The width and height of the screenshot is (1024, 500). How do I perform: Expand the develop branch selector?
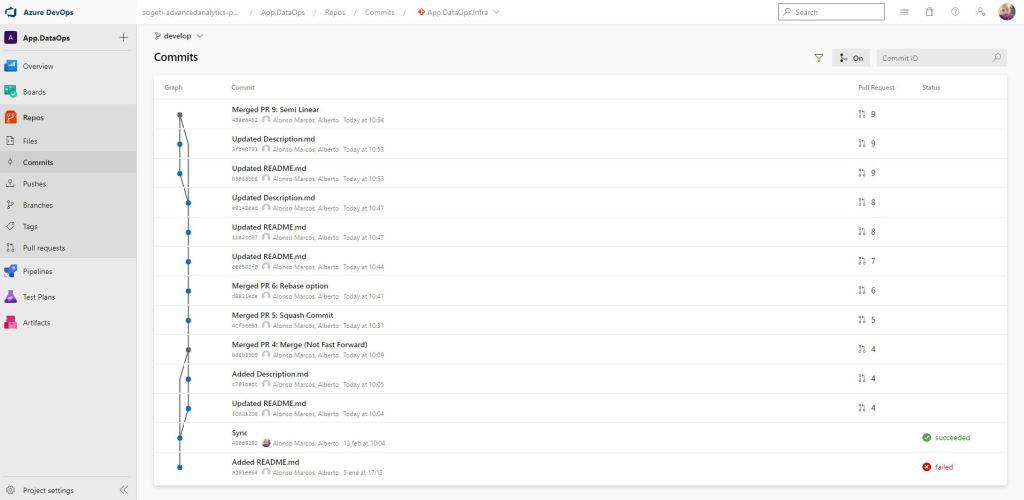point(178,35)
